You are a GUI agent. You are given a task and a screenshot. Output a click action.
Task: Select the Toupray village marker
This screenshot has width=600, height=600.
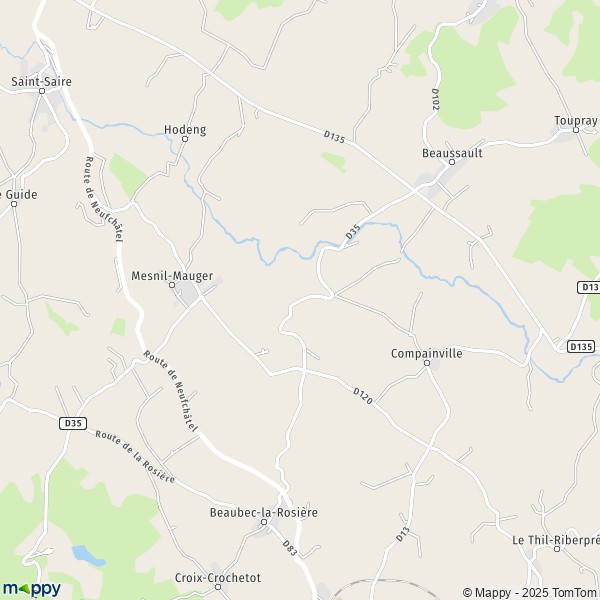576,130
